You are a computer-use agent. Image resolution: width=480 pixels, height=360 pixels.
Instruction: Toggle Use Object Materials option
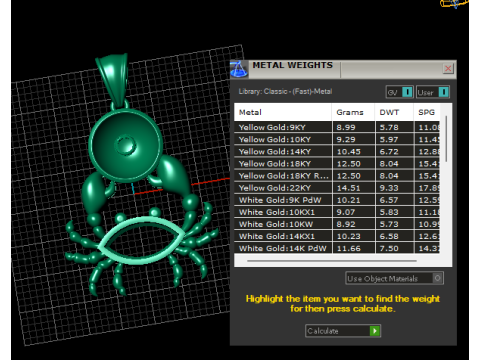click(x=394, y=278)
